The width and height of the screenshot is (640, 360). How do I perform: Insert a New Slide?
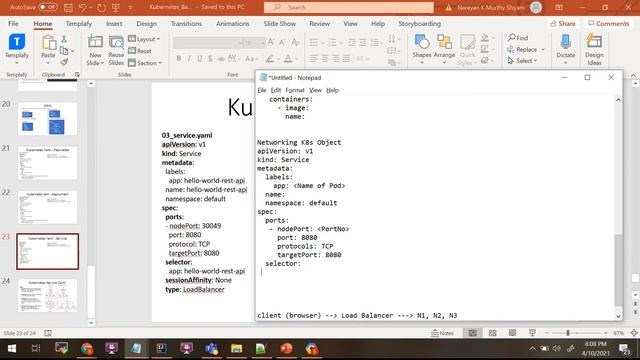click(95, 50)
